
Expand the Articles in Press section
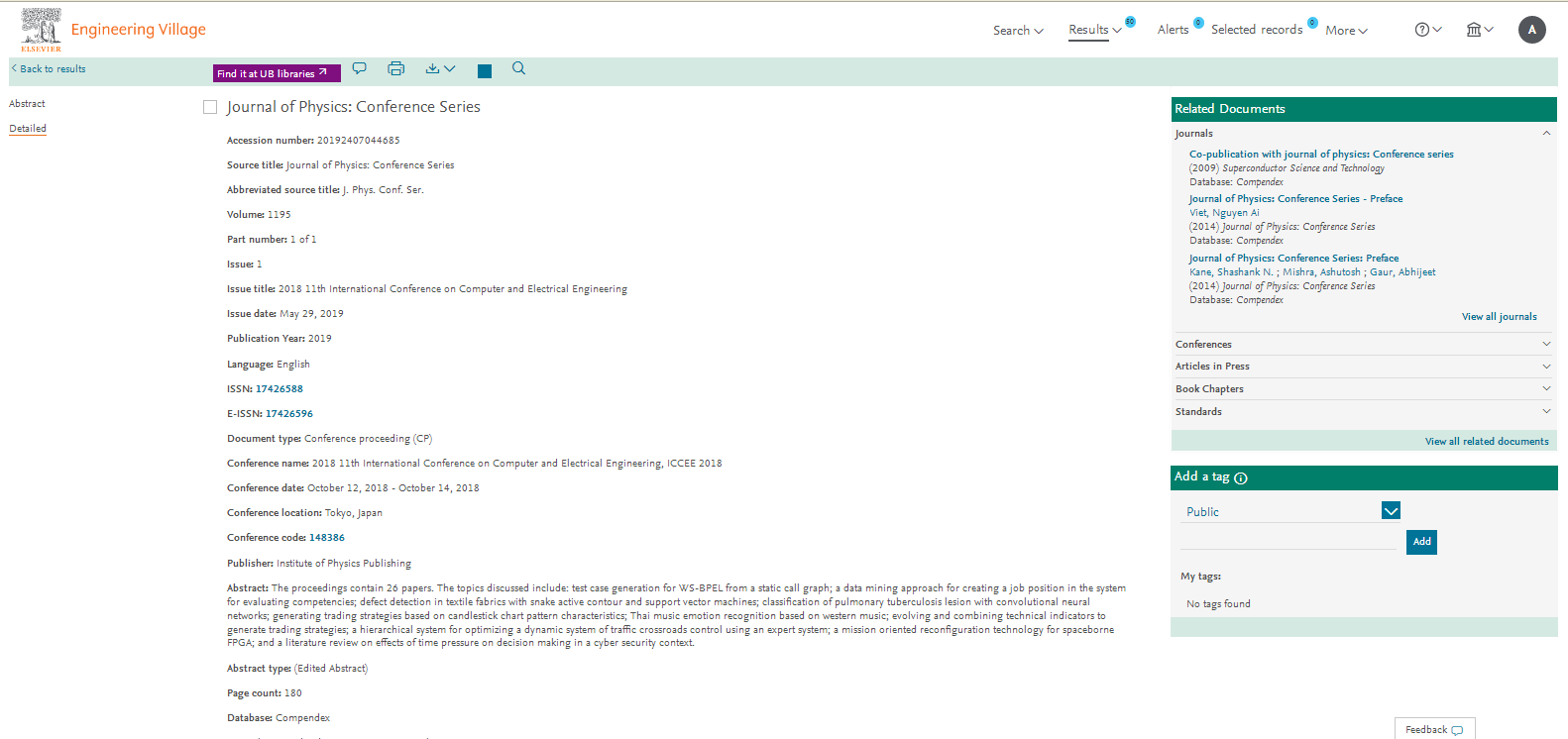pyautogui.click(x=1546, y=367)
